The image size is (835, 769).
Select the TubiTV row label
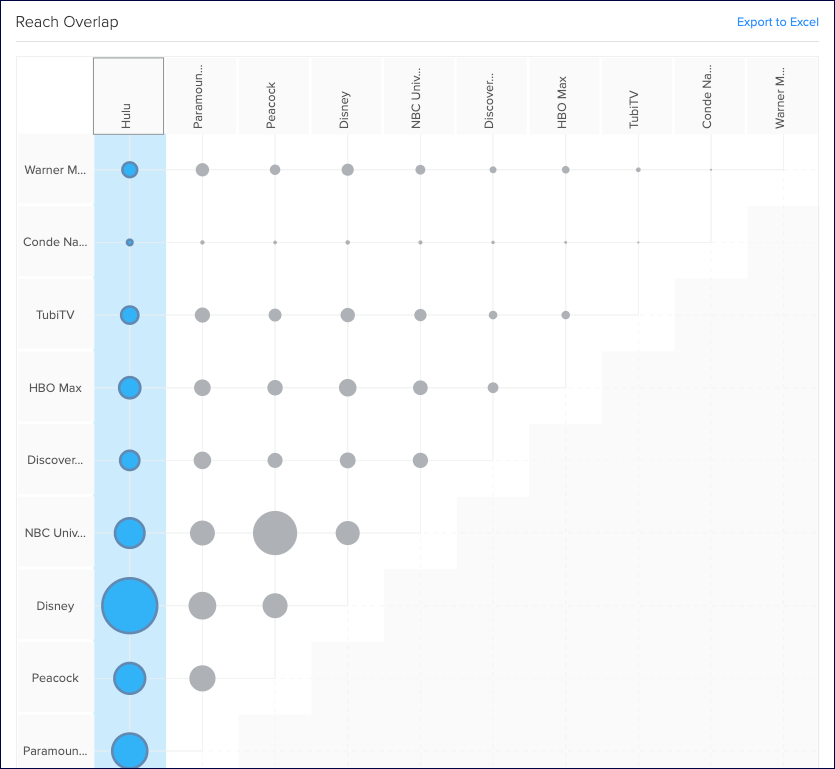[55, 315]
